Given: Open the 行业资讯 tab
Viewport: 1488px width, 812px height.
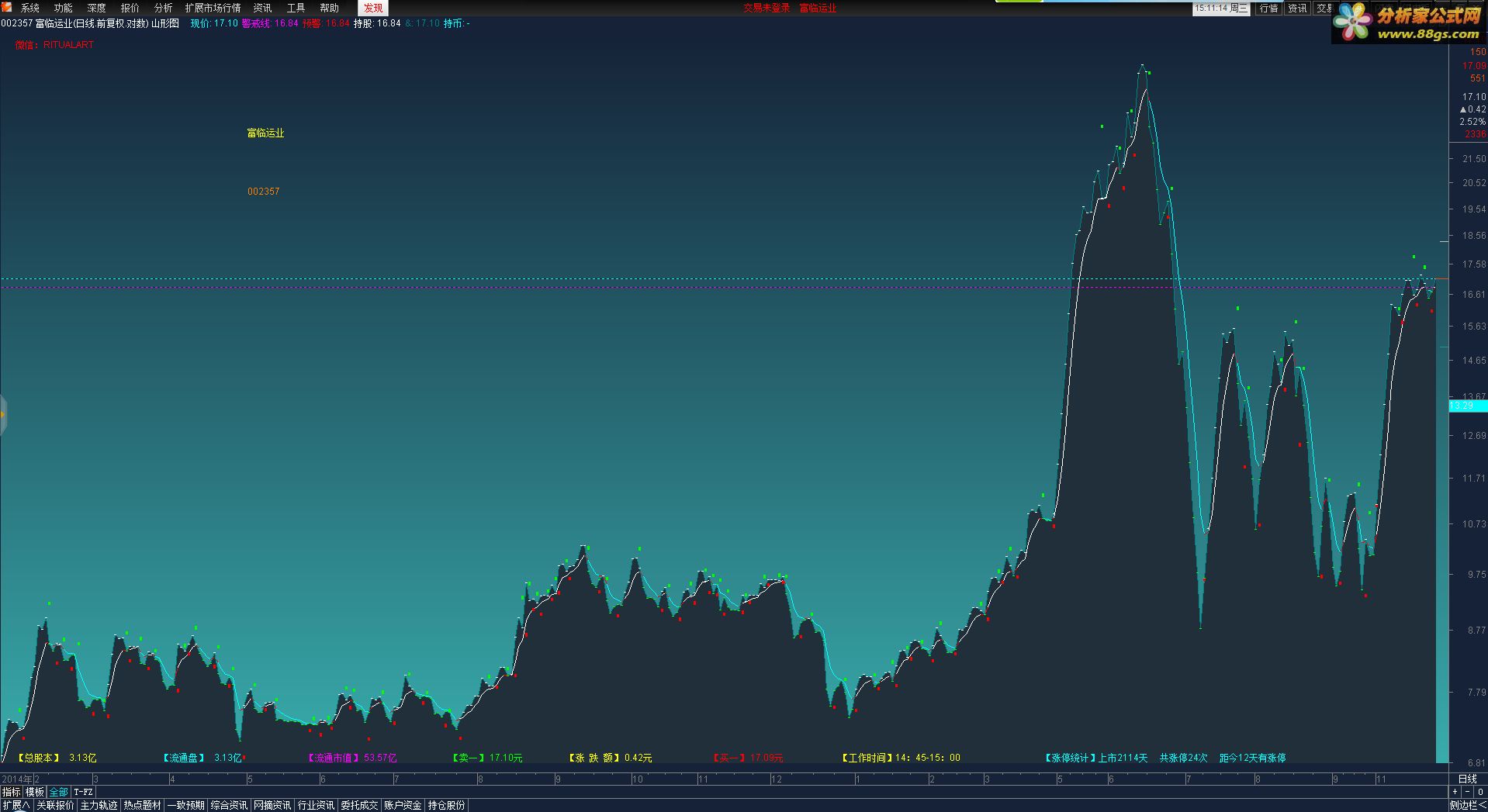Looking at the screenshot, I should [x=316, y=806].
